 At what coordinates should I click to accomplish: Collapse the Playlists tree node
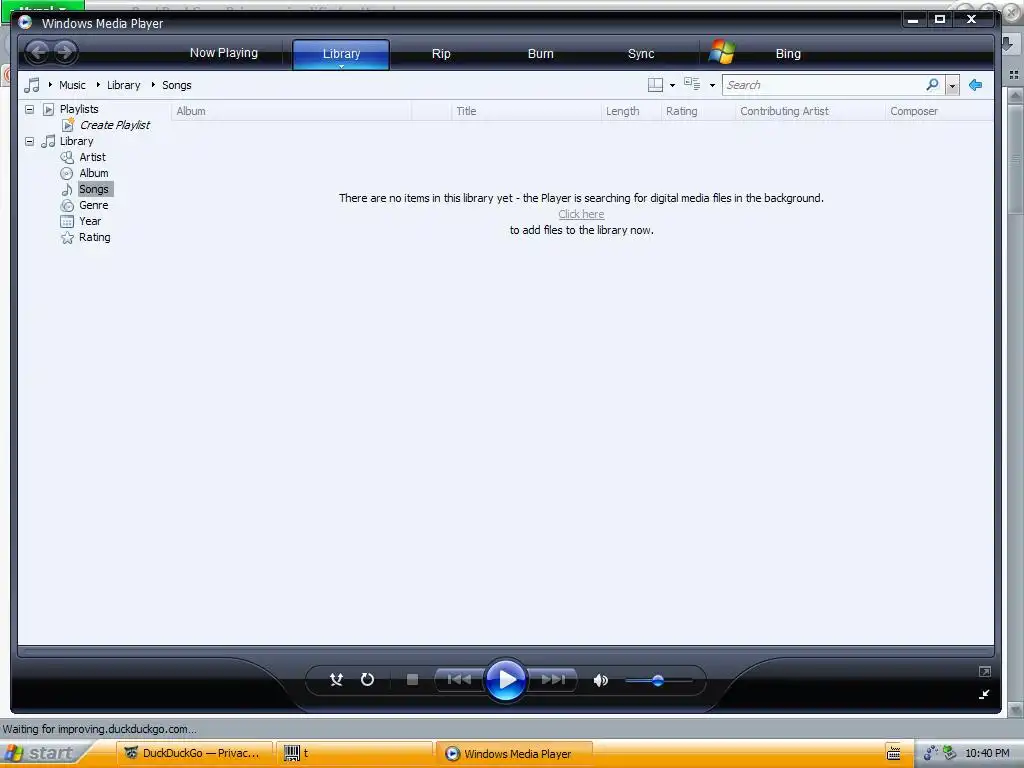point(29,109)
